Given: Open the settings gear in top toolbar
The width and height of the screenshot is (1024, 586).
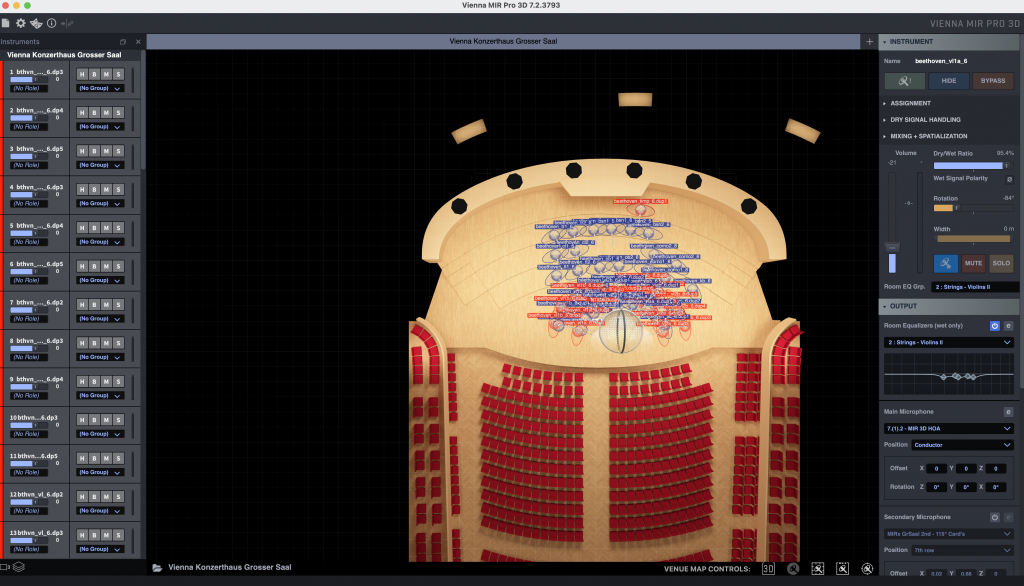Looking at the screenshot, I should 21,23.
